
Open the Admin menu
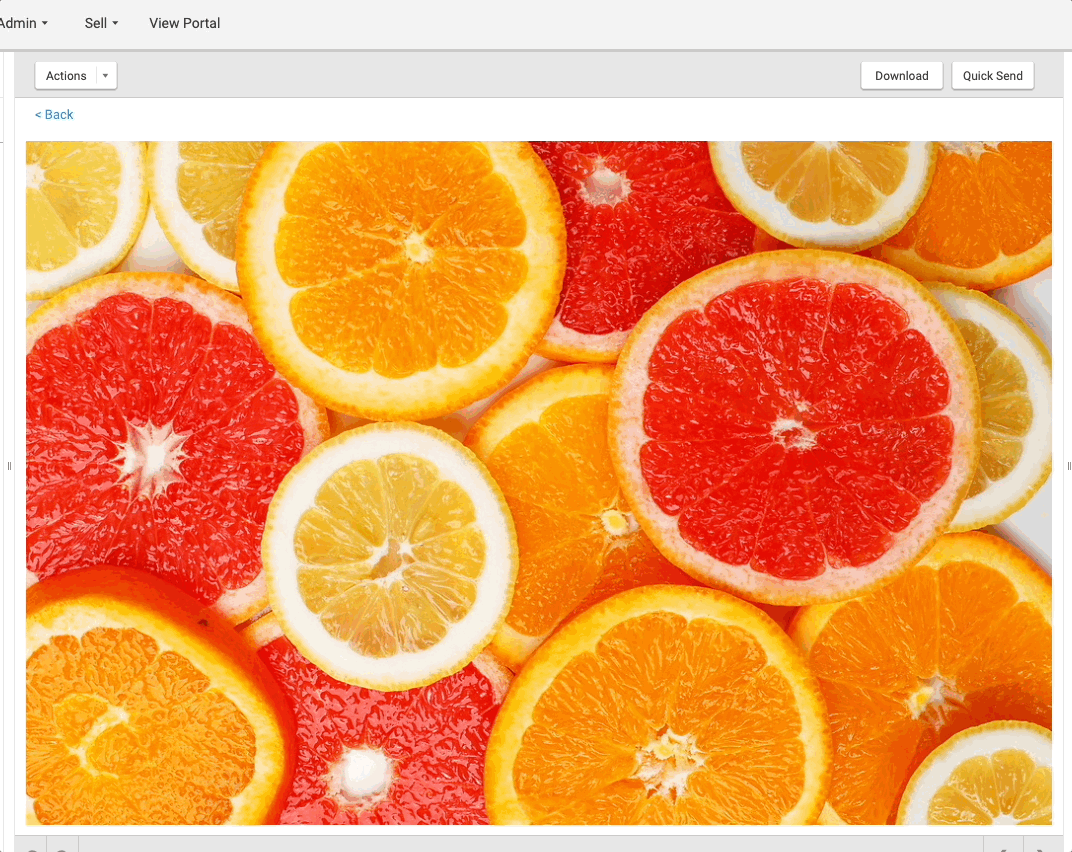(23, 23)
